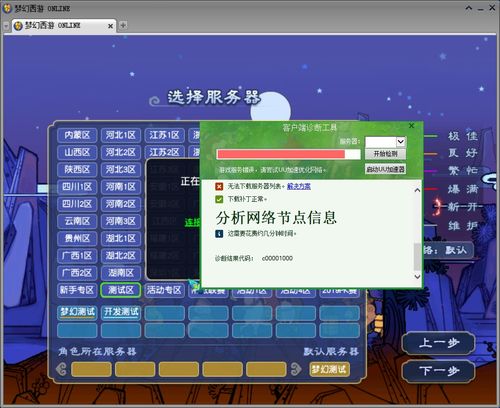The width and height of the screenshot is (500, 408).
Task: Click the 下一步 button
Action: pyautogui.click(x=439, y=371)
